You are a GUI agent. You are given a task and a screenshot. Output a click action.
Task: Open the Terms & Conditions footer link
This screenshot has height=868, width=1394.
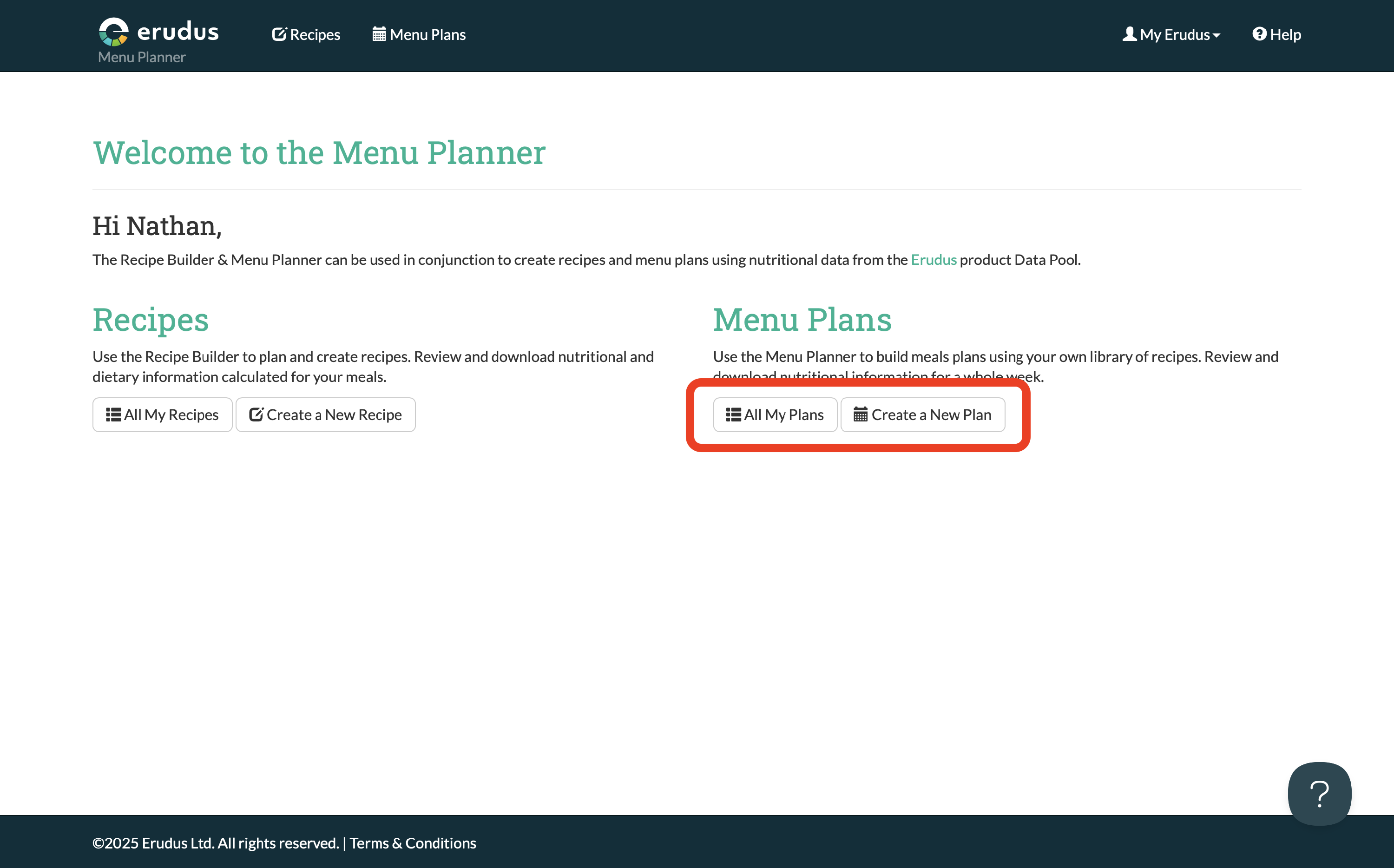click(413, 843)
